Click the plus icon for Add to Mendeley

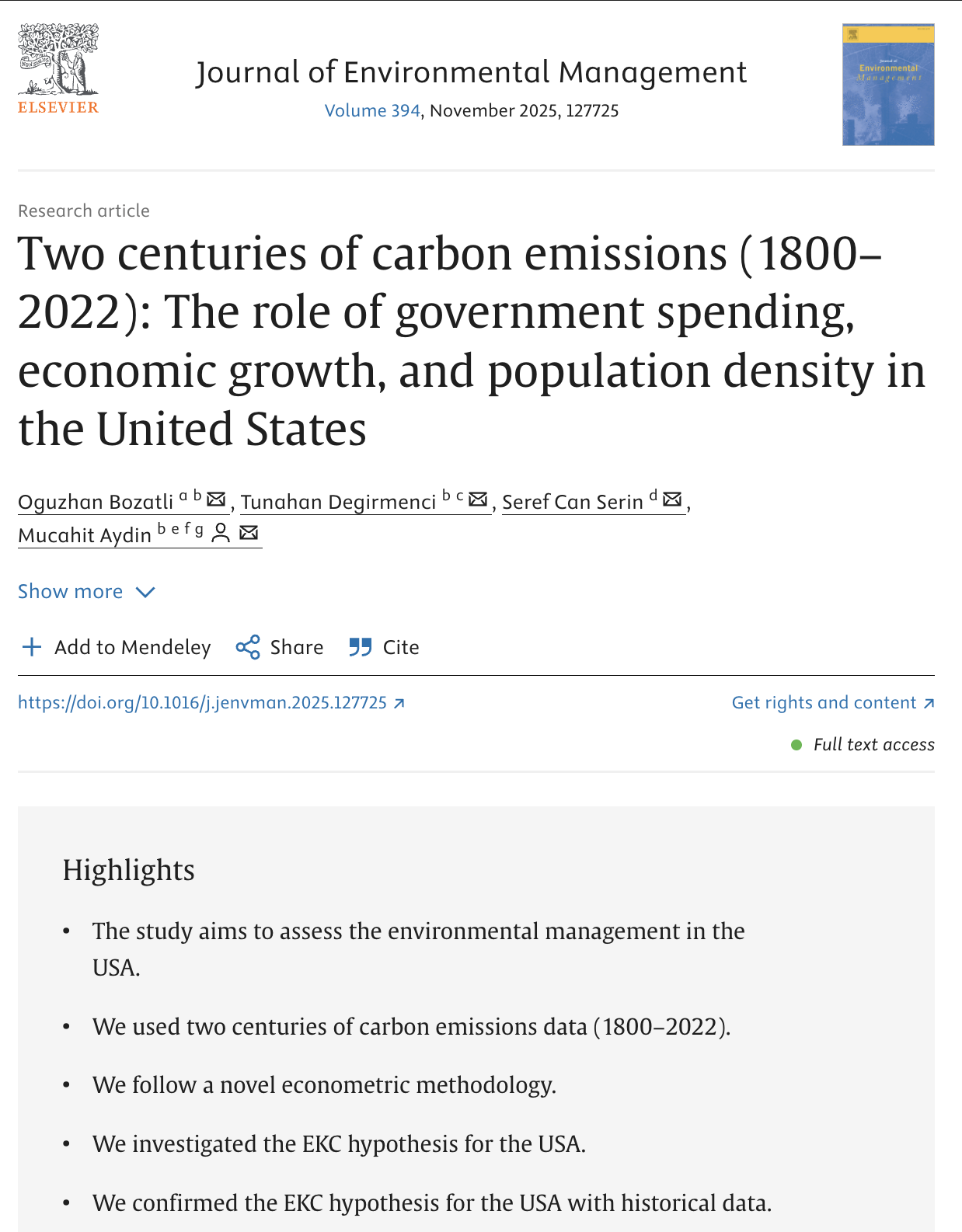(x=32, y=647)
